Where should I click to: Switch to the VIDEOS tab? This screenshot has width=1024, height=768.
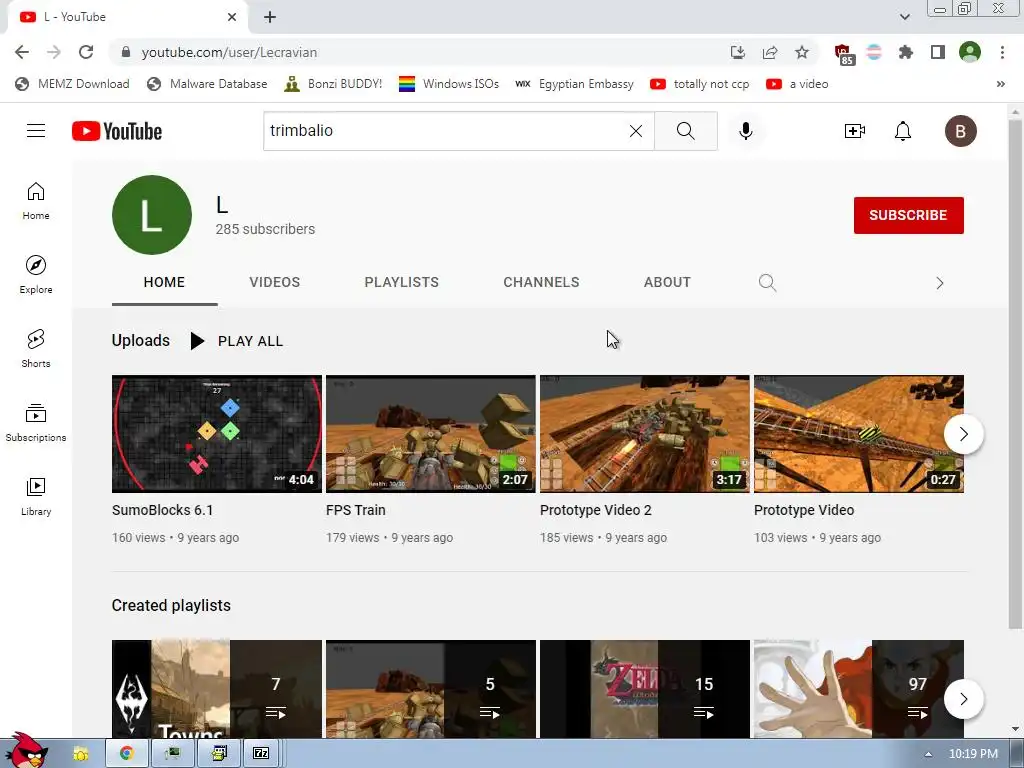(x=274, y=283)
